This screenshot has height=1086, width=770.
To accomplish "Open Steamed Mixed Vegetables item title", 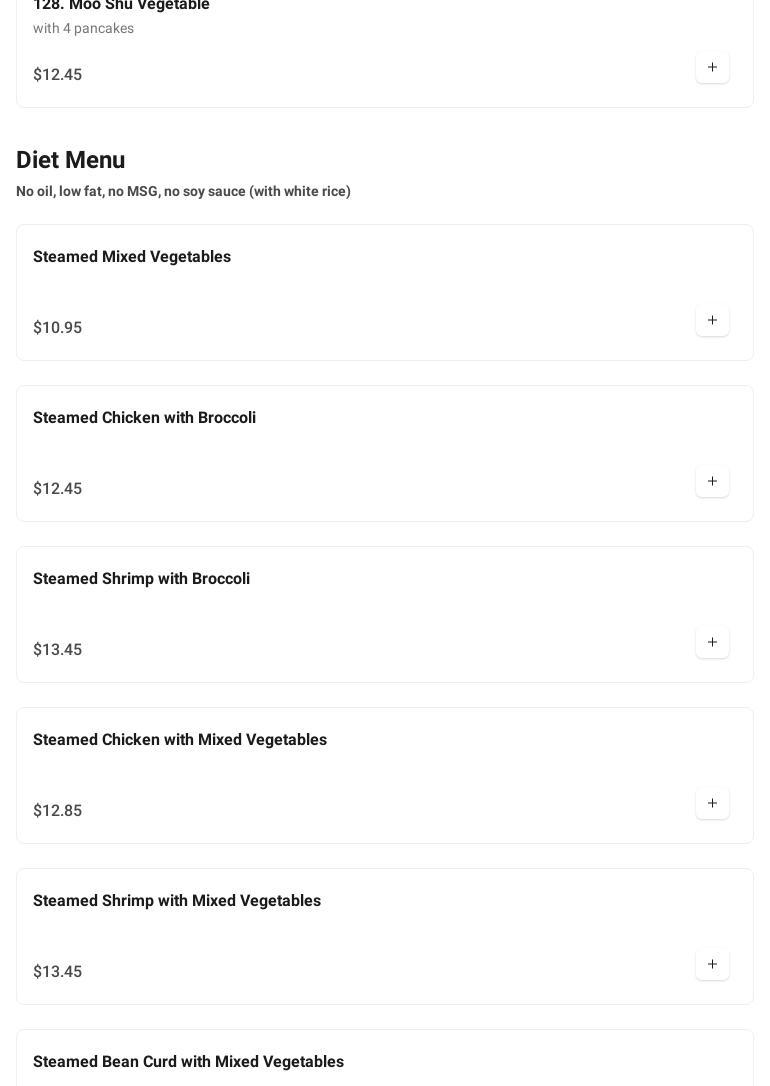I will (132, 257).
